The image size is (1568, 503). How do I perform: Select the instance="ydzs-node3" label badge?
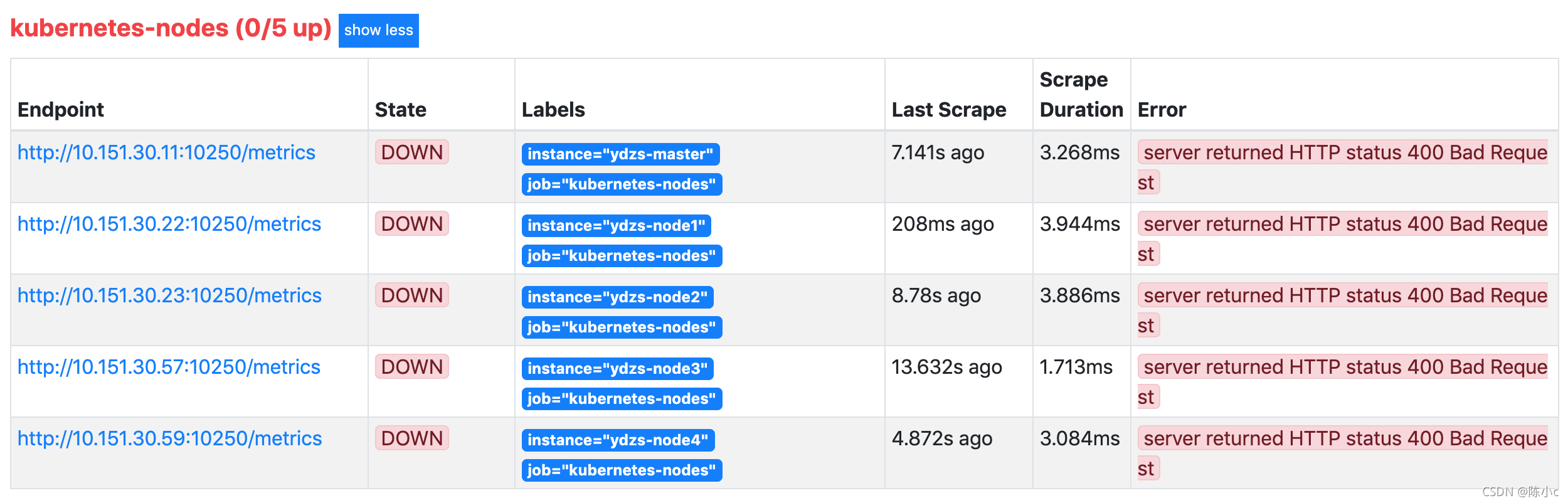pos(617,369)
